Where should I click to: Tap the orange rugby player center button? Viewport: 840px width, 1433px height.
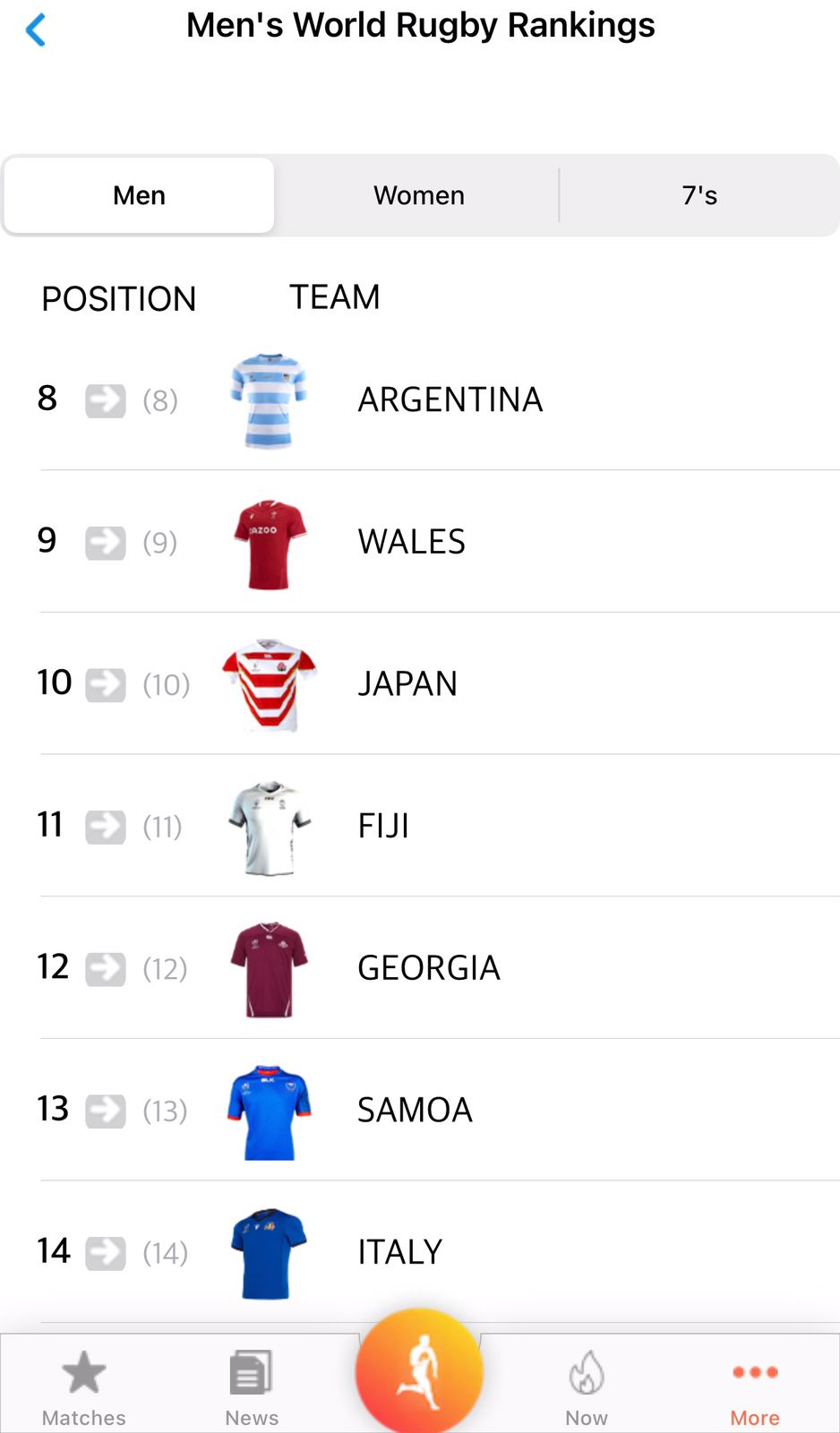tap(419, 1372)
